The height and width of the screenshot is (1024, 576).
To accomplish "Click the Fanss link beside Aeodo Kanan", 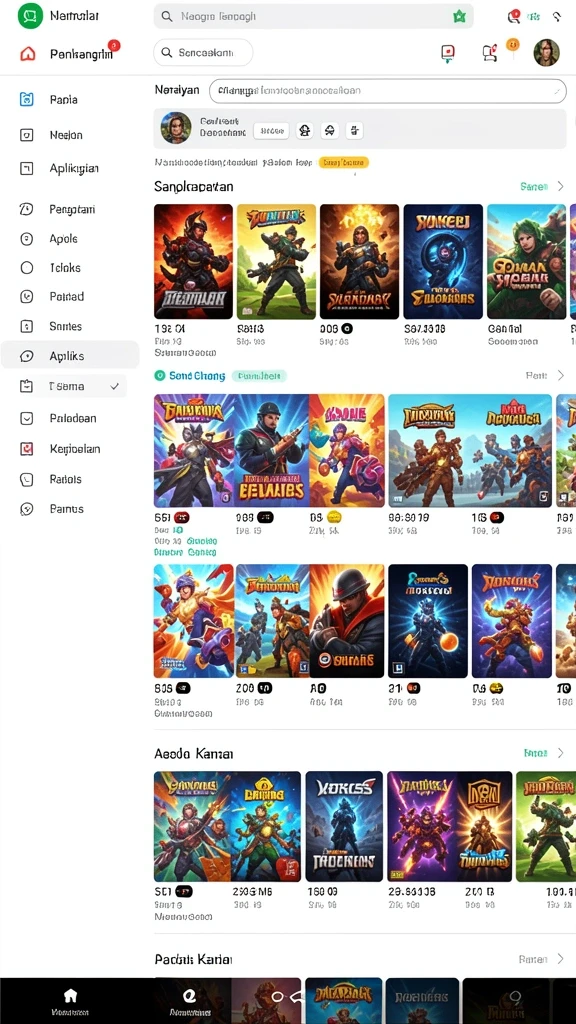I will pos(535,753).
